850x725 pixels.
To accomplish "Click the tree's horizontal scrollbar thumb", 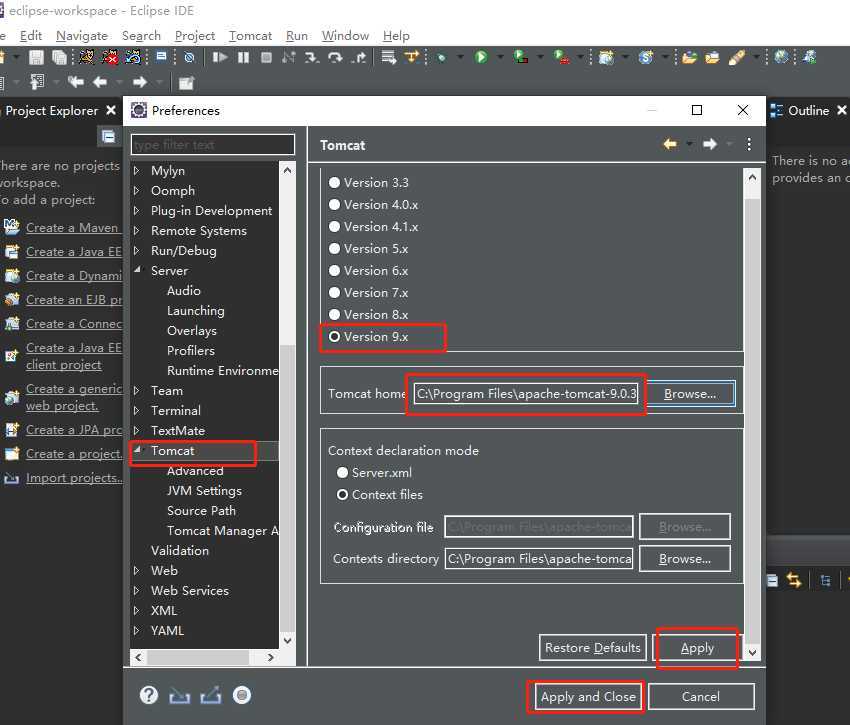I will click(198, 657).
